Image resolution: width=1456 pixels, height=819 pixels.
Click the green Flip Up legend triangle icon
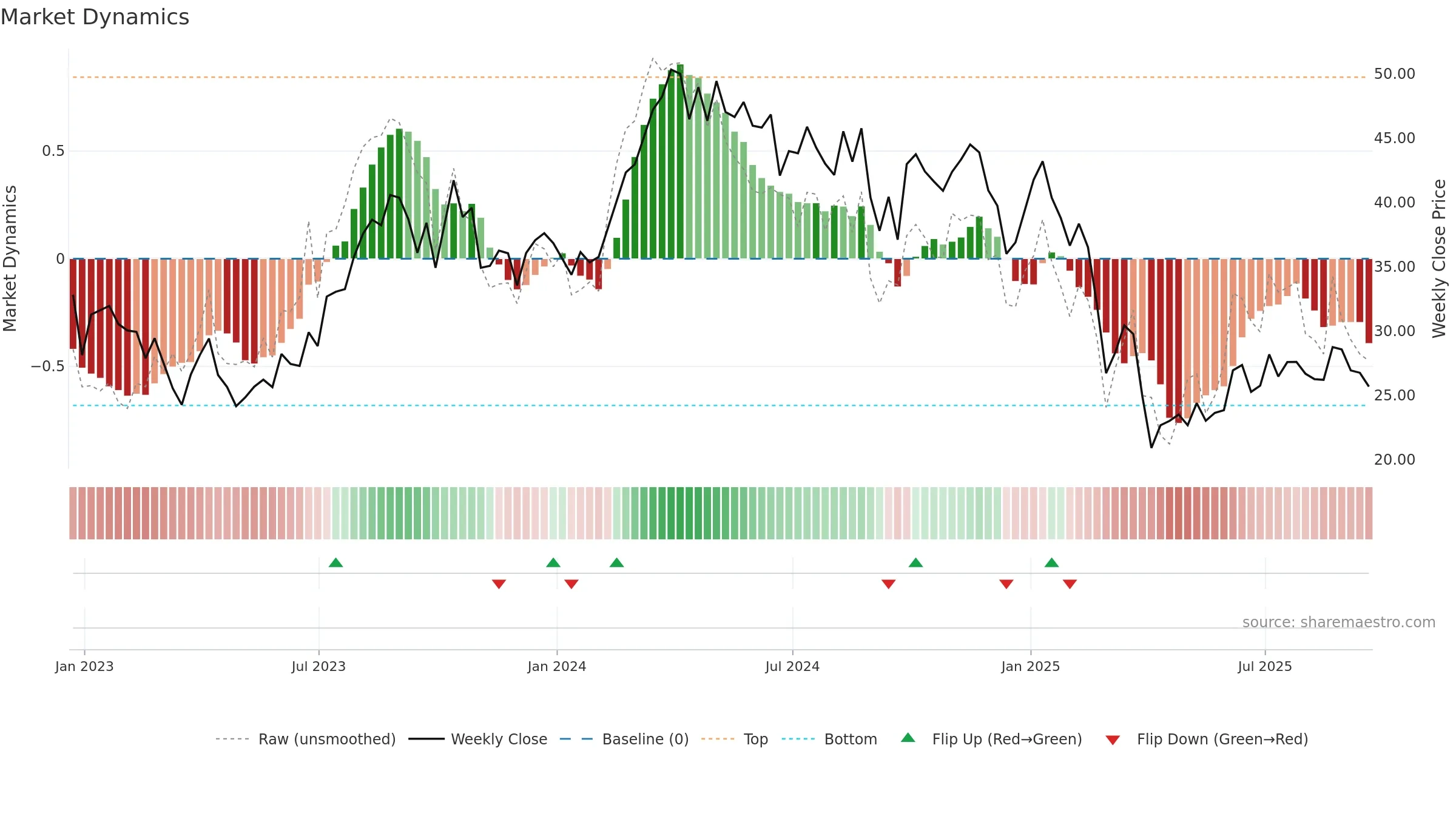[908, 738]
